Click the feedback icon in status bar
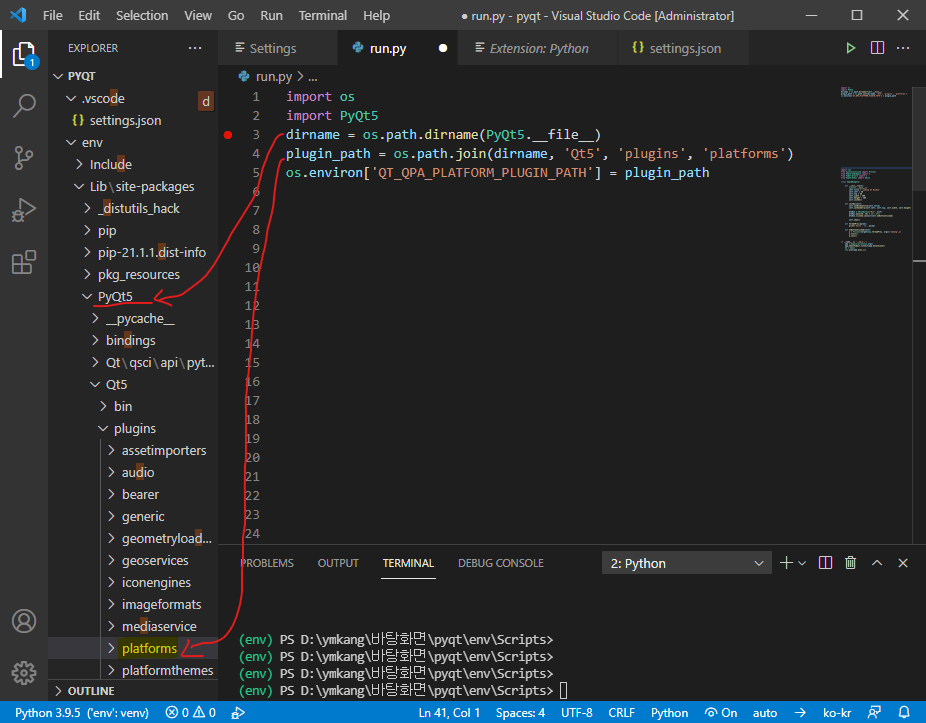The image size is (926, 723). coord(874,712)
